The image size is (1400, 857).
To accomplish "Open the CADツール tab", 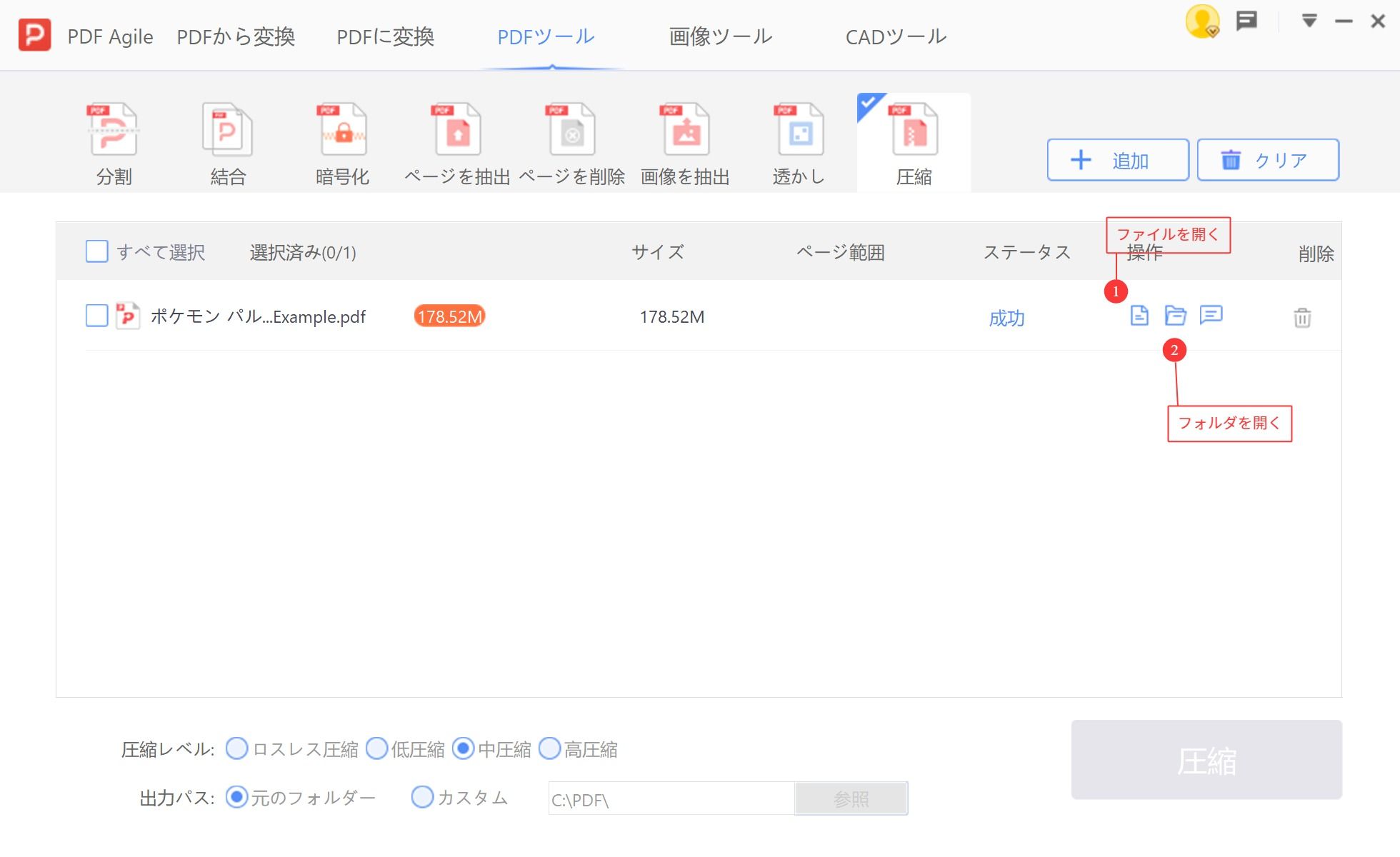I will tap(896, 36).
